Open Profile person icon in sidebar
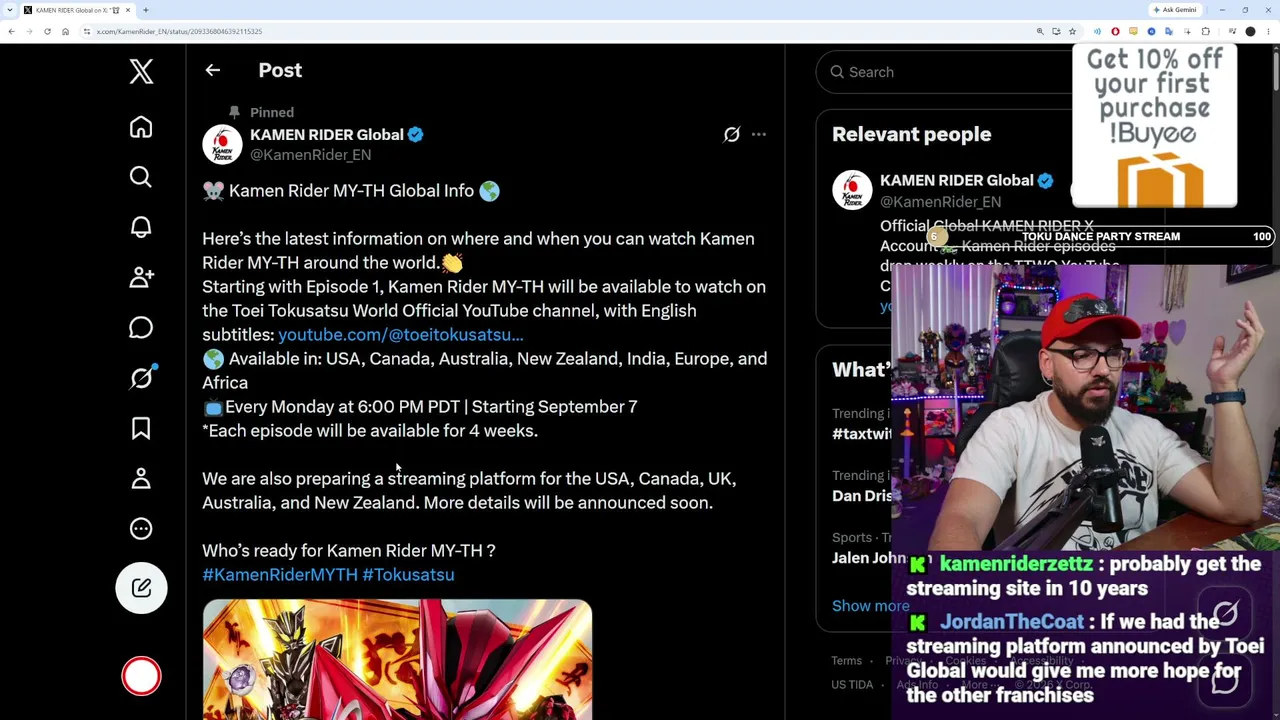 pos(141,478)
